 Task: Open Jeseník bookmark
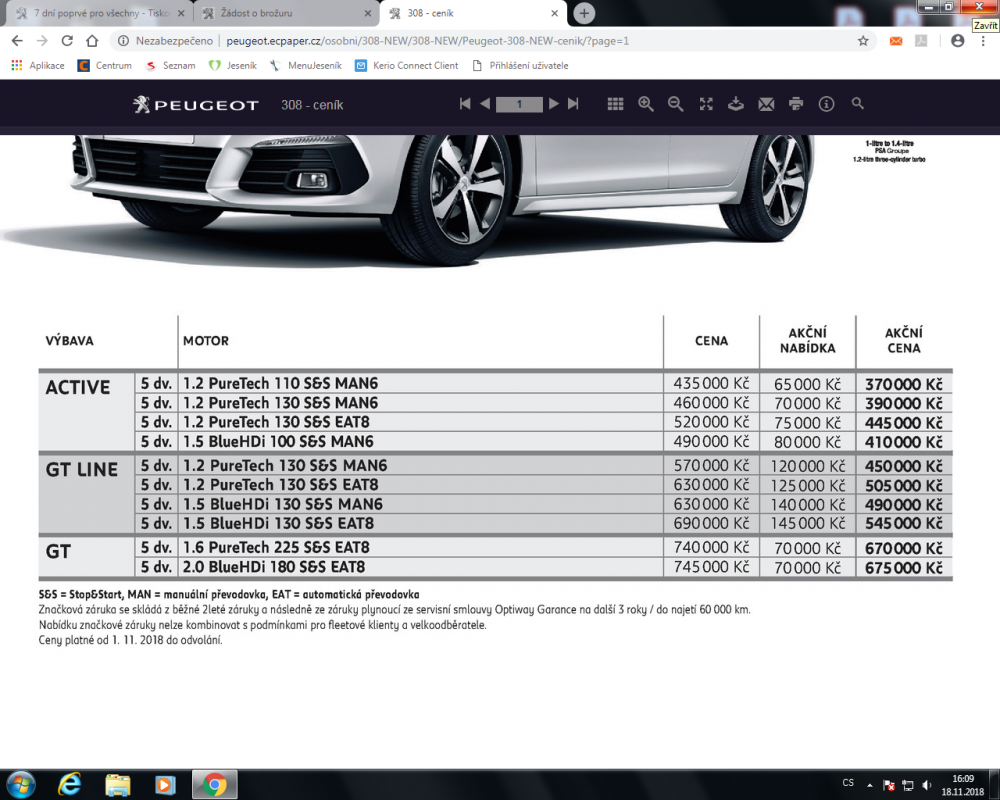[x=233, y=66]
